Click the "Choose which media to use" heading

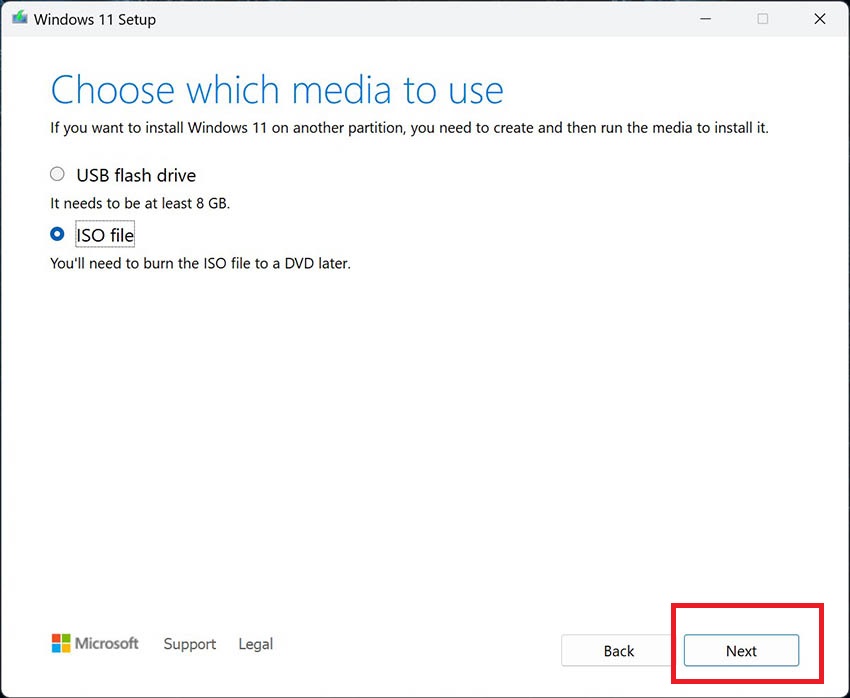pos(277,90)
